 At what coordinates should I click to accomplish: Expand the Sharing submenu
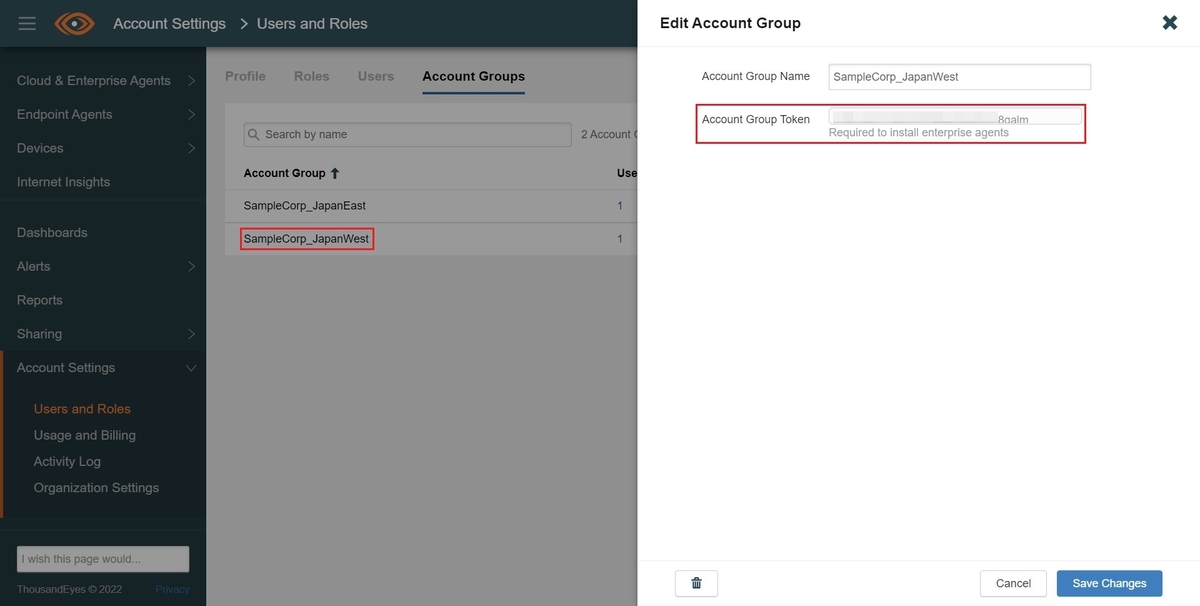coord(191,334)
